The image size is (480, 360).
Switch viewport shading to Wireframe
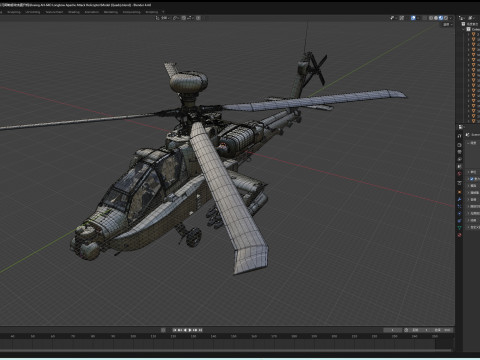pyautogui.click(x=431, y=18)
